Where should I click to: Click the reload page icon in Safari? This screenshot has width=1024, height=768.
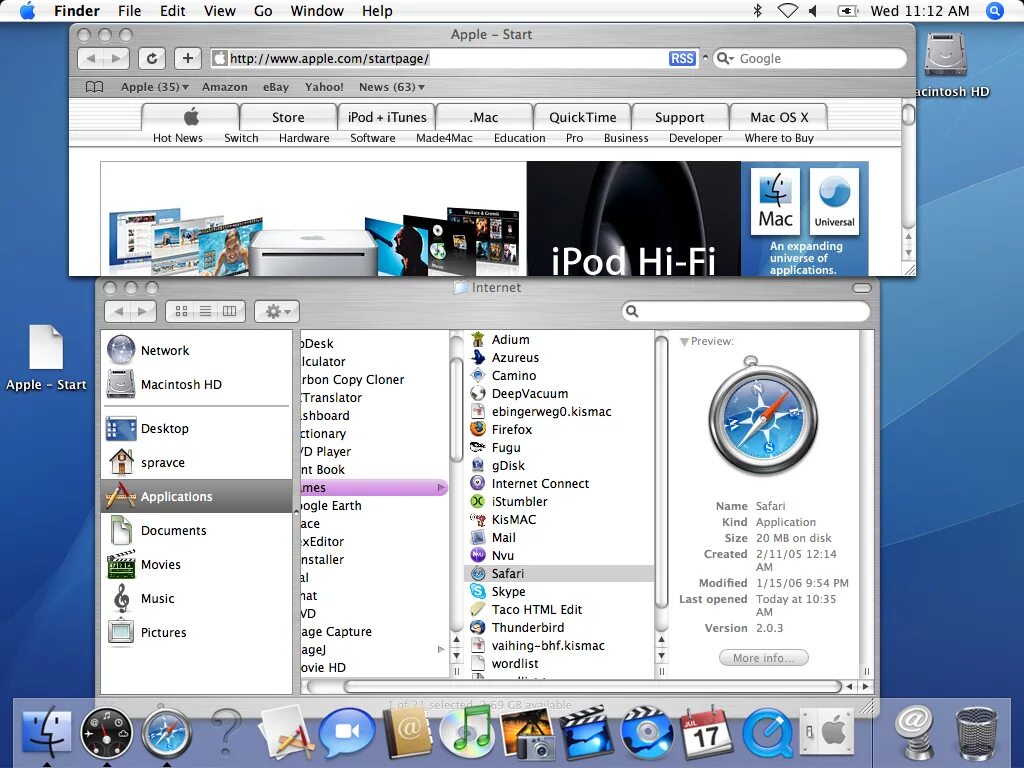[150, 58]
